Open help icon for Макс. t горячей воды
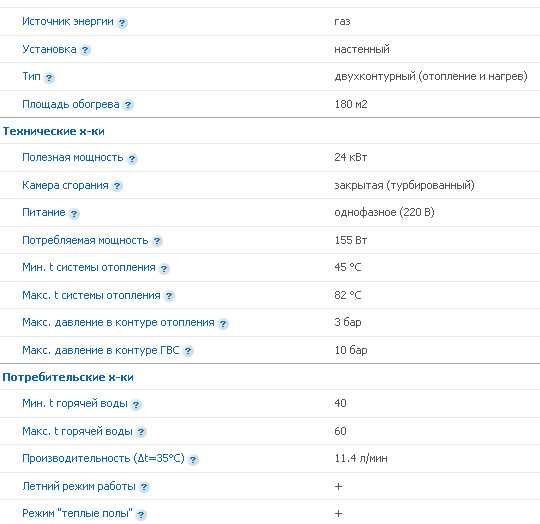This screenshot has height=524, width=540. [141, 432]
